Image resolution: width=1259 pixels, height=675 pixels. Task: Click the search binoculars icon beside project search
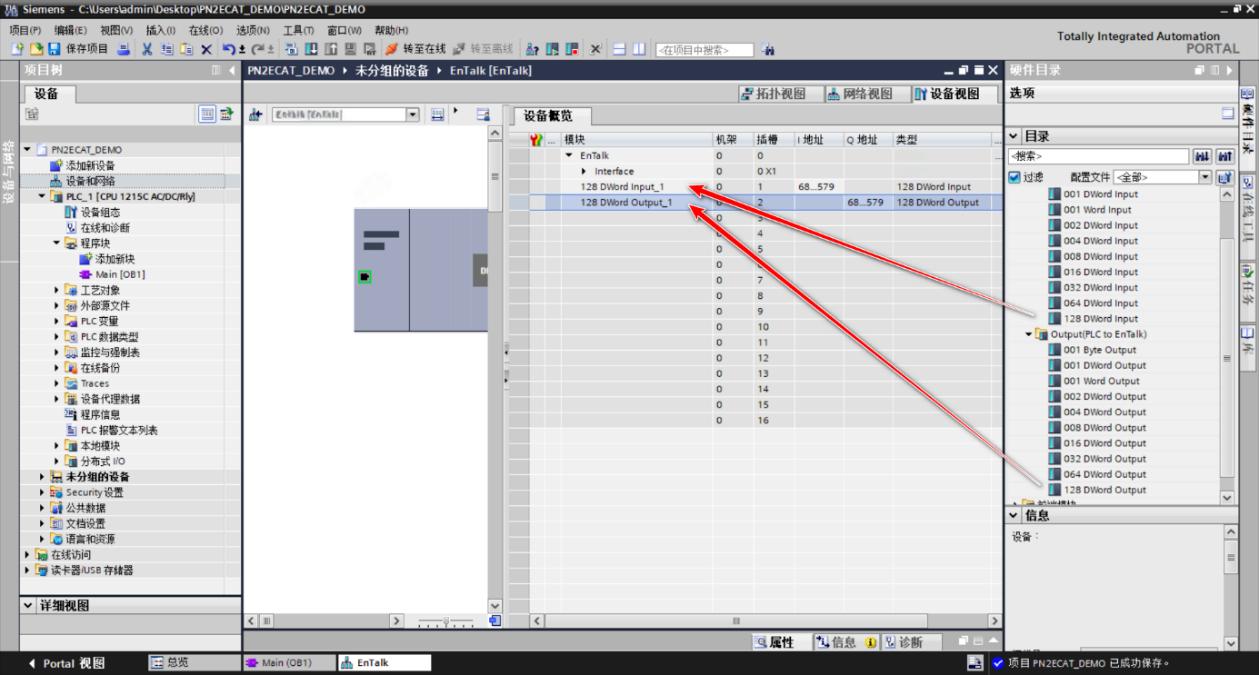(x=767, y=49)
